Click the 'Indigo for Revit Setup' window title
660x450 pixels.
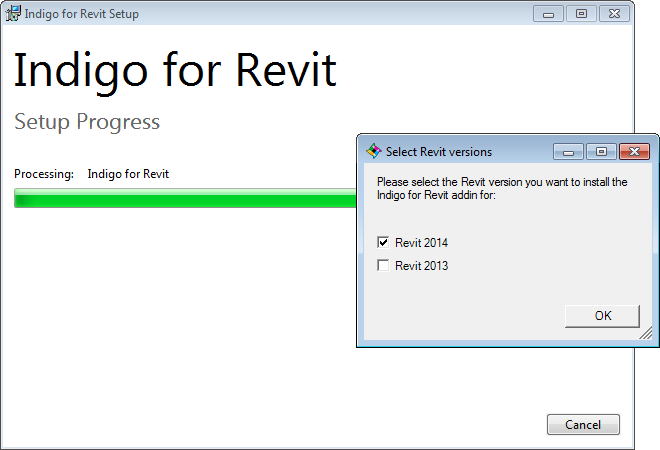[x=82, y=14]
